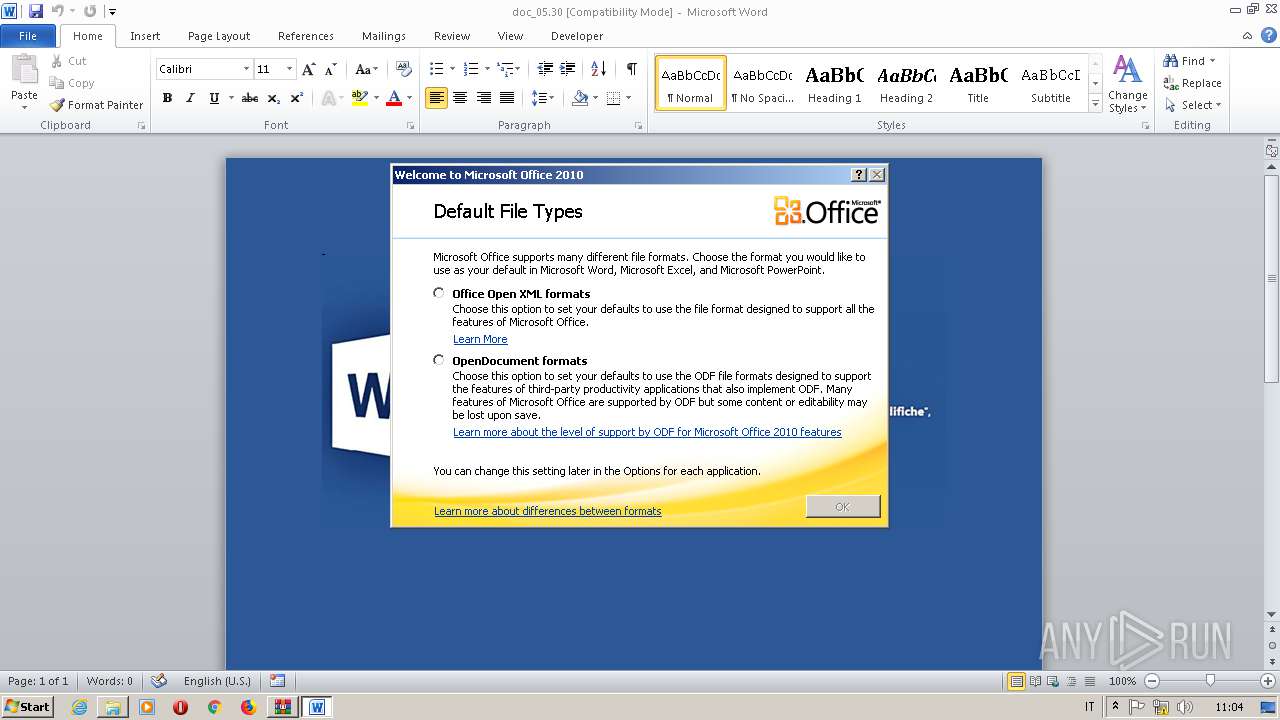1280x720 pixels.
Task: Click the Replace command
Action: pos(1192,83)
